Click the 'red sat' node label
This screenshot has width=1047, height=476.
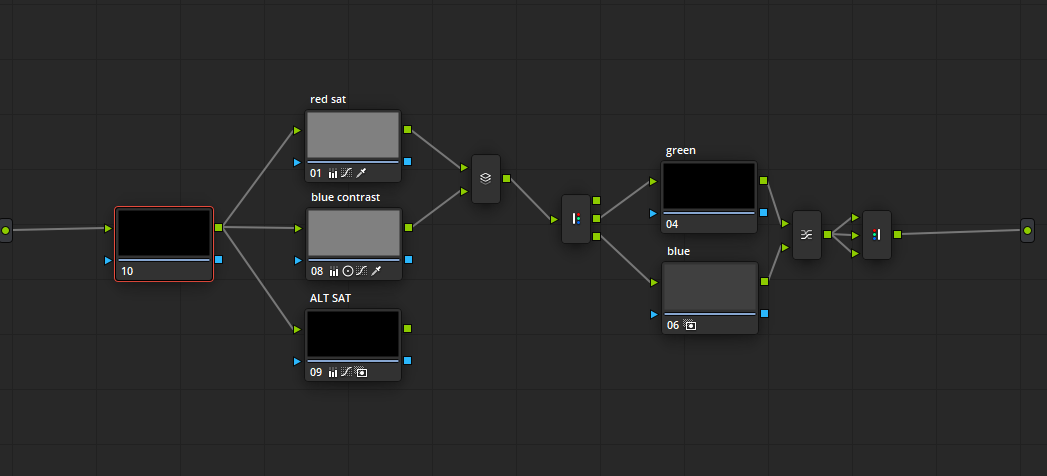coord(328,99)
